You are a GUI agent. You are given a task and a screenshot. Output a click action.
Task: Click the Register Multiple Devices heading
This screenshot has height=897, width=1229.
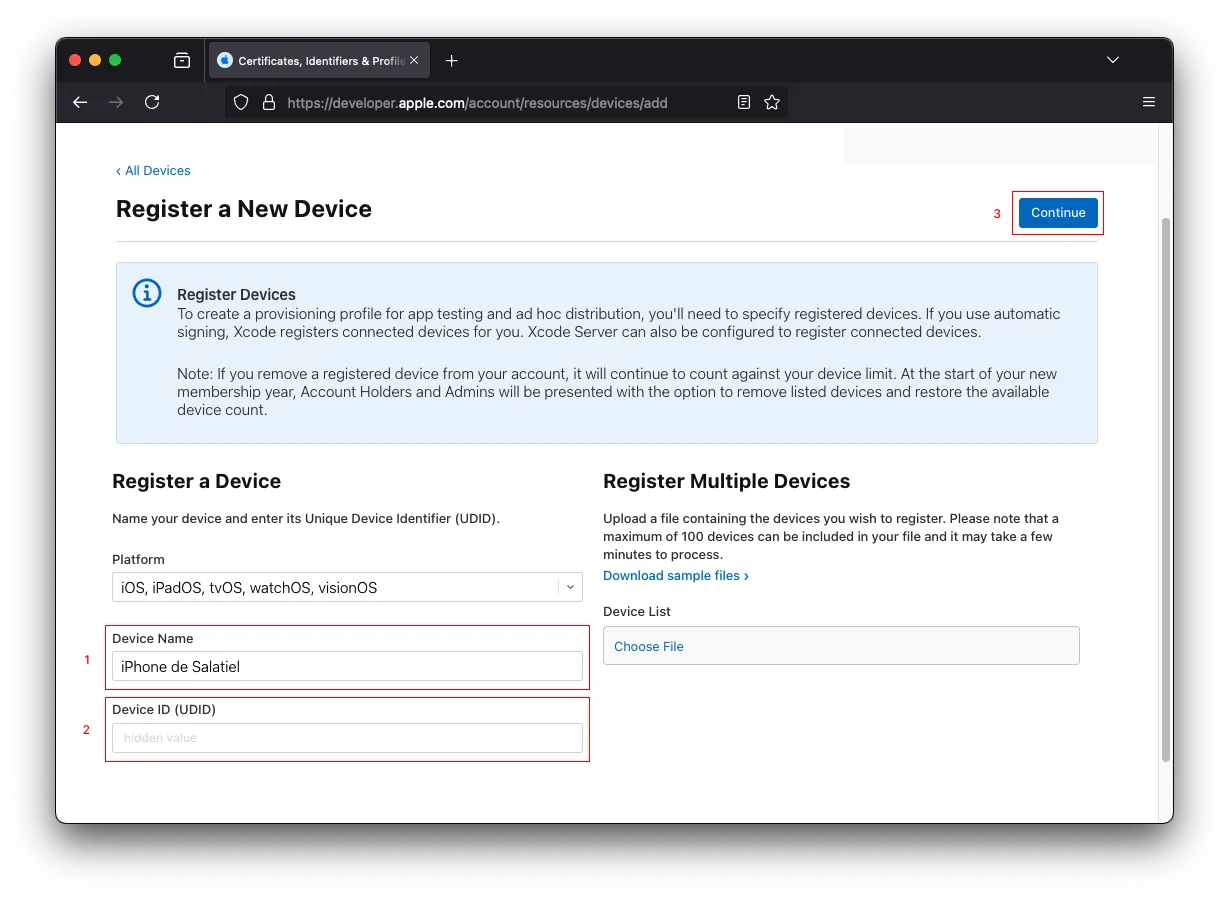(x=727, y=481)
